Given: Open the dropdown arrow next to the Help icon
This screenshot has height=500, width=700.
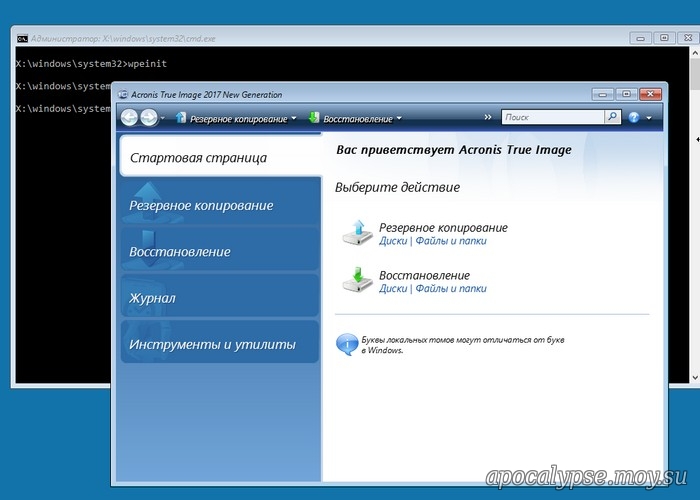Looking at the screenshot, I should pos(649,118).
